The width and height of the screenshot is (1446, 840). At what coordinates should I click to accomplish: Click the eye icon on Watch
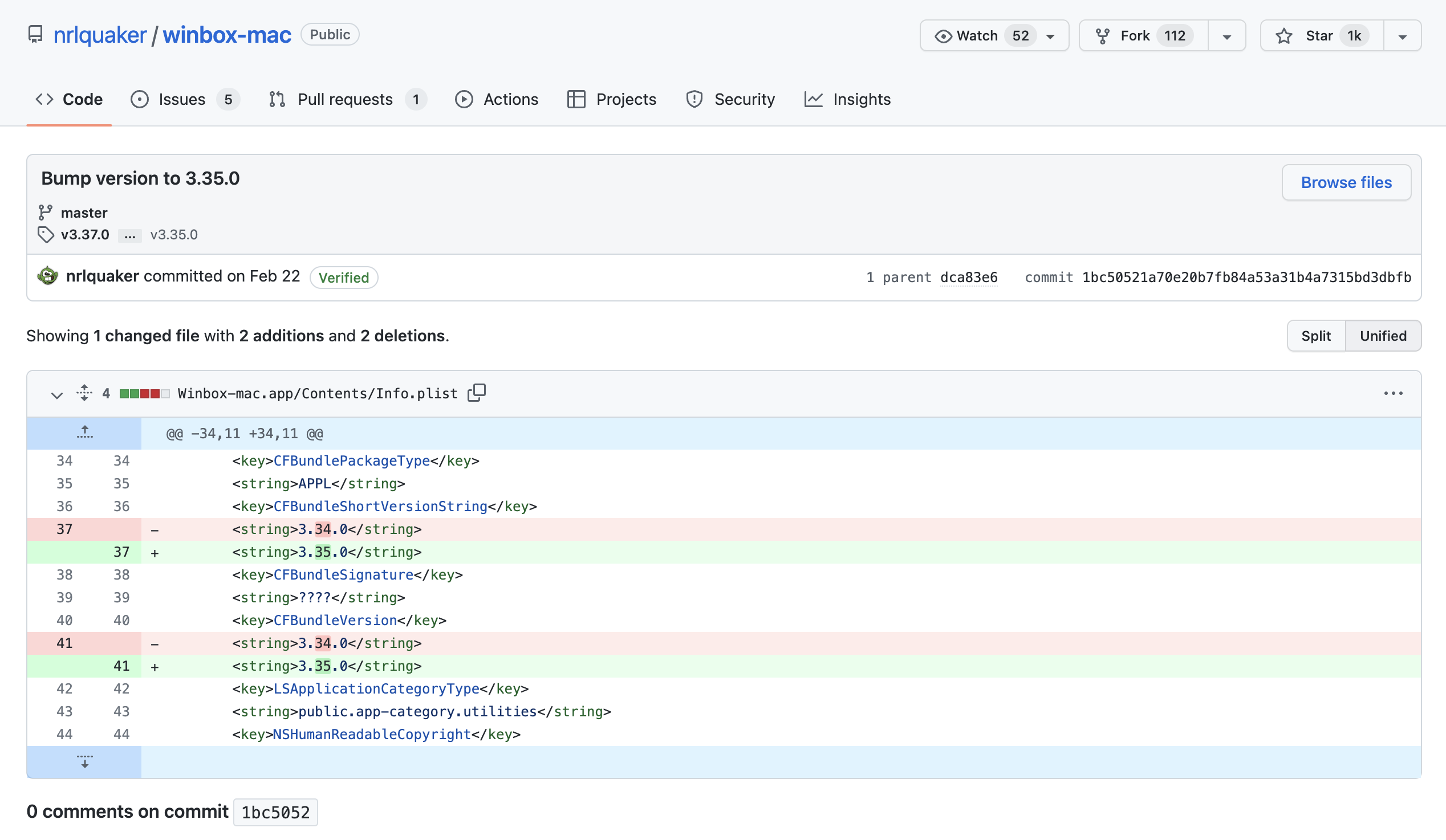[x=943, y=36]
